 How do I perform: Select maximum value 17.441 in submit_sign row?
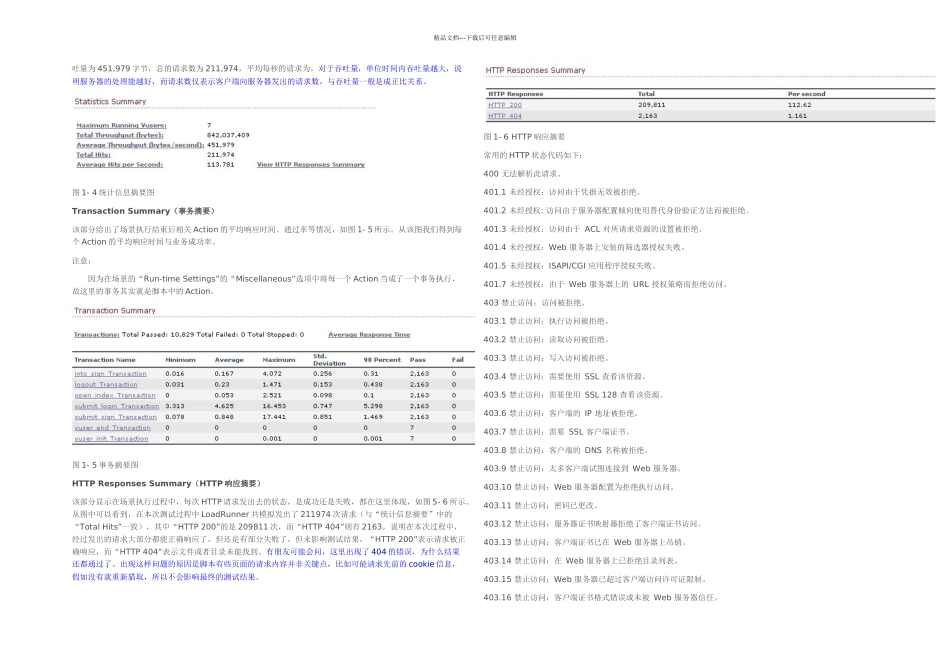274,417
